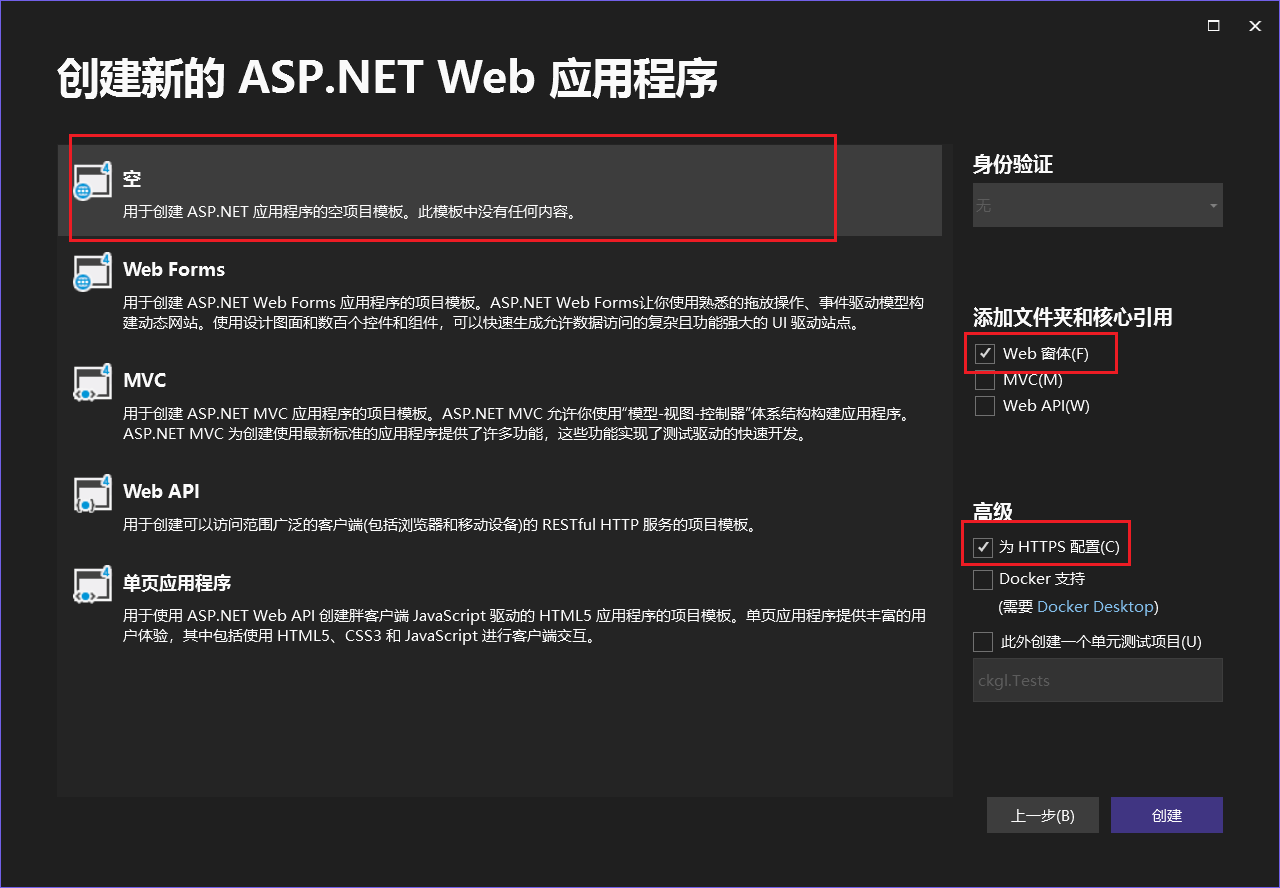Click the MVC template icon
Image resolution: width=1280 pixels, height=888 pixels.
coord(91,382)
